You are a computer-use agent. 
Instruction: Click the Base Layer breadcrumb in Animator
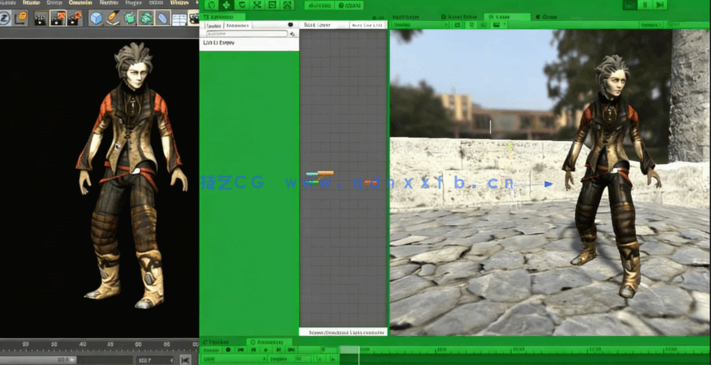(x=317, y=25)
